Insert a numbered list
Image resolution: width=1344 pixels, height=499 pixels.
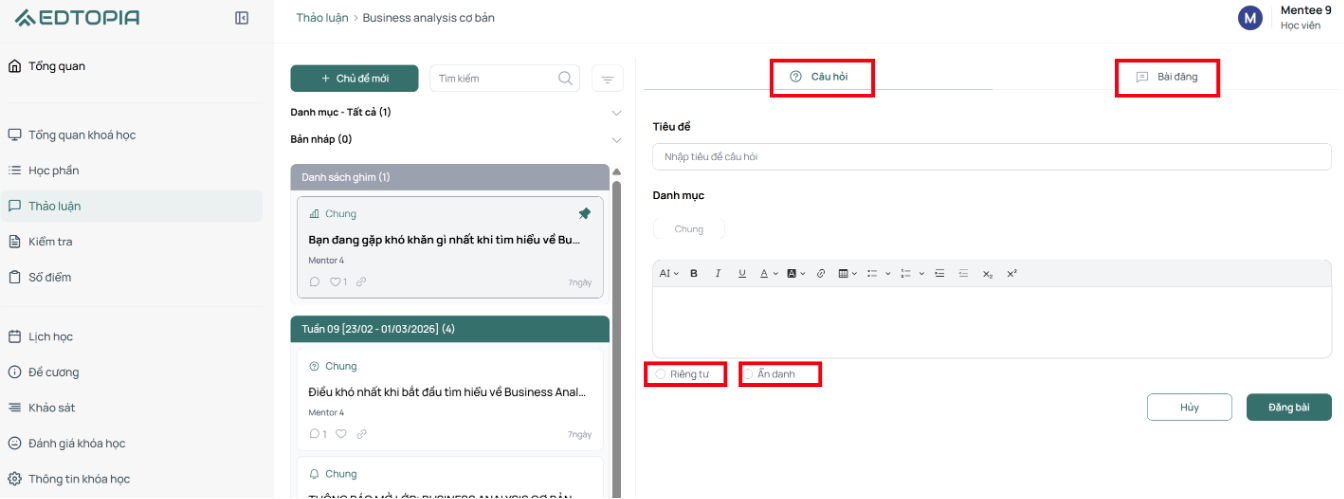(x=906, y=273)
